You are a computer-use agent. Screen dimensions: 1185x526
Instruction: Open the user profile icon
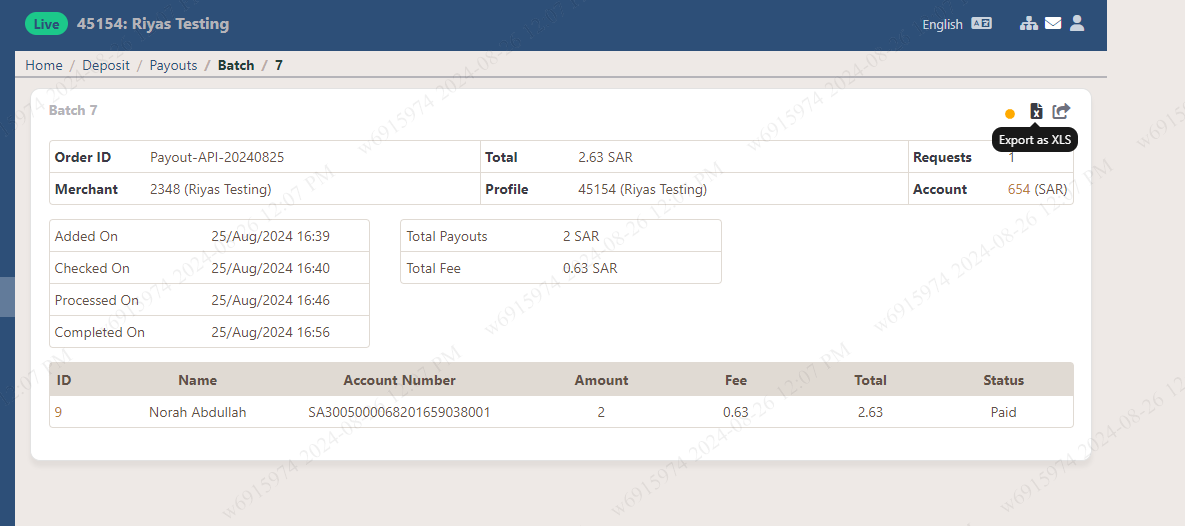pos(1077,23)
